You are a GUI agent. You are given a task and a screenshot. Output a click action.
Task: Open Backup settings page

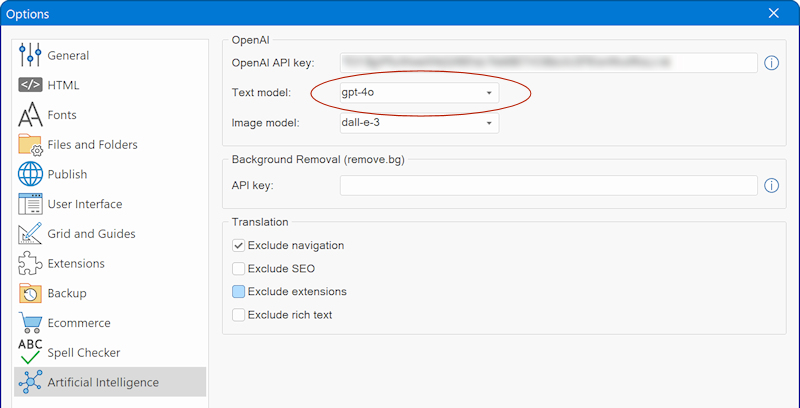(110, 293)
